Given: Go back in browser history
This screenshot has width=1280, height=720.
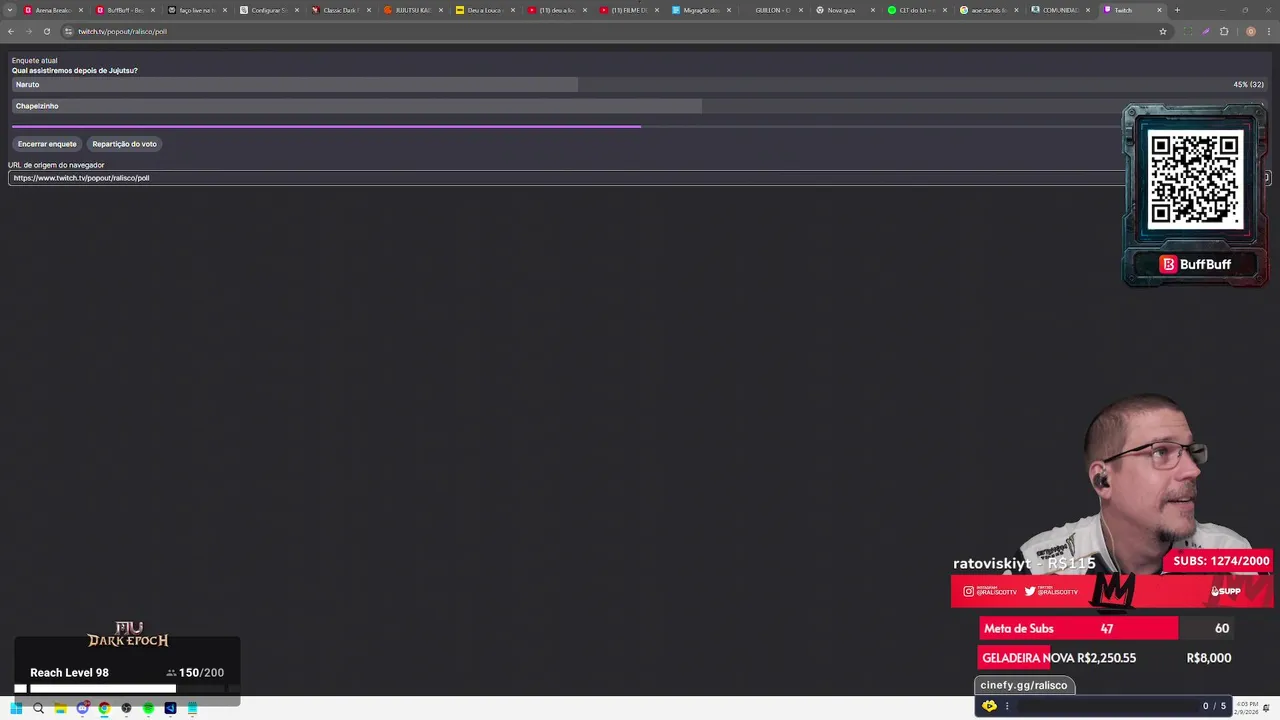Looking at the screenshot, I should [11, 31].
